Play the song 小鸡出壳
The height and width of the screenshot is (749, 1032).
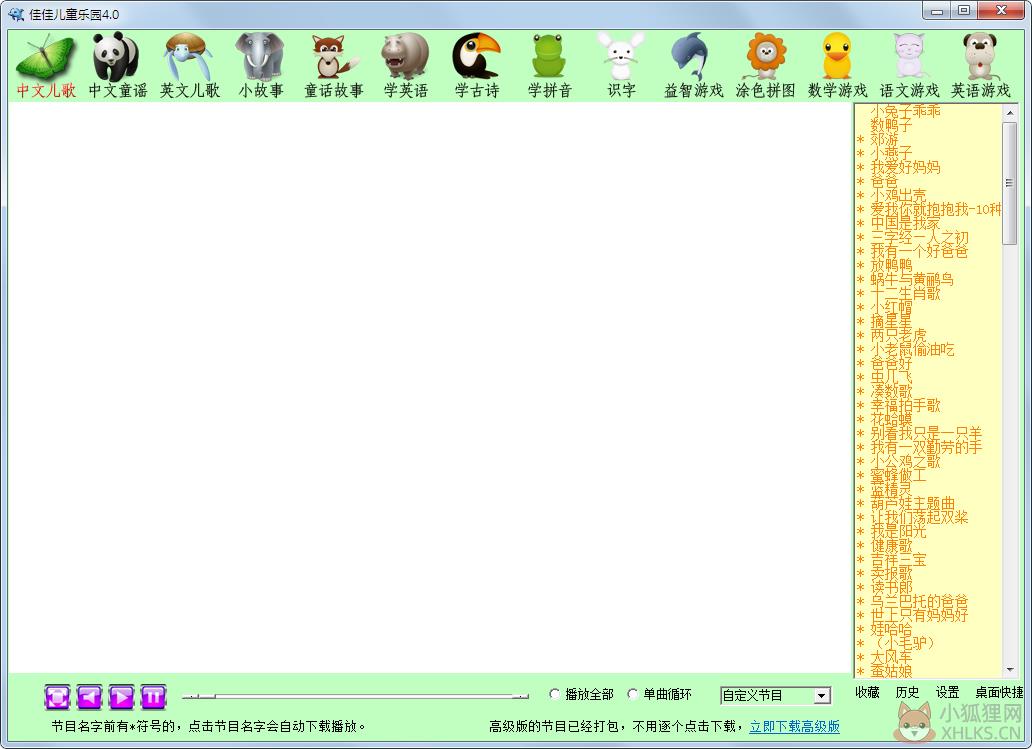click(x=898, y=195)
